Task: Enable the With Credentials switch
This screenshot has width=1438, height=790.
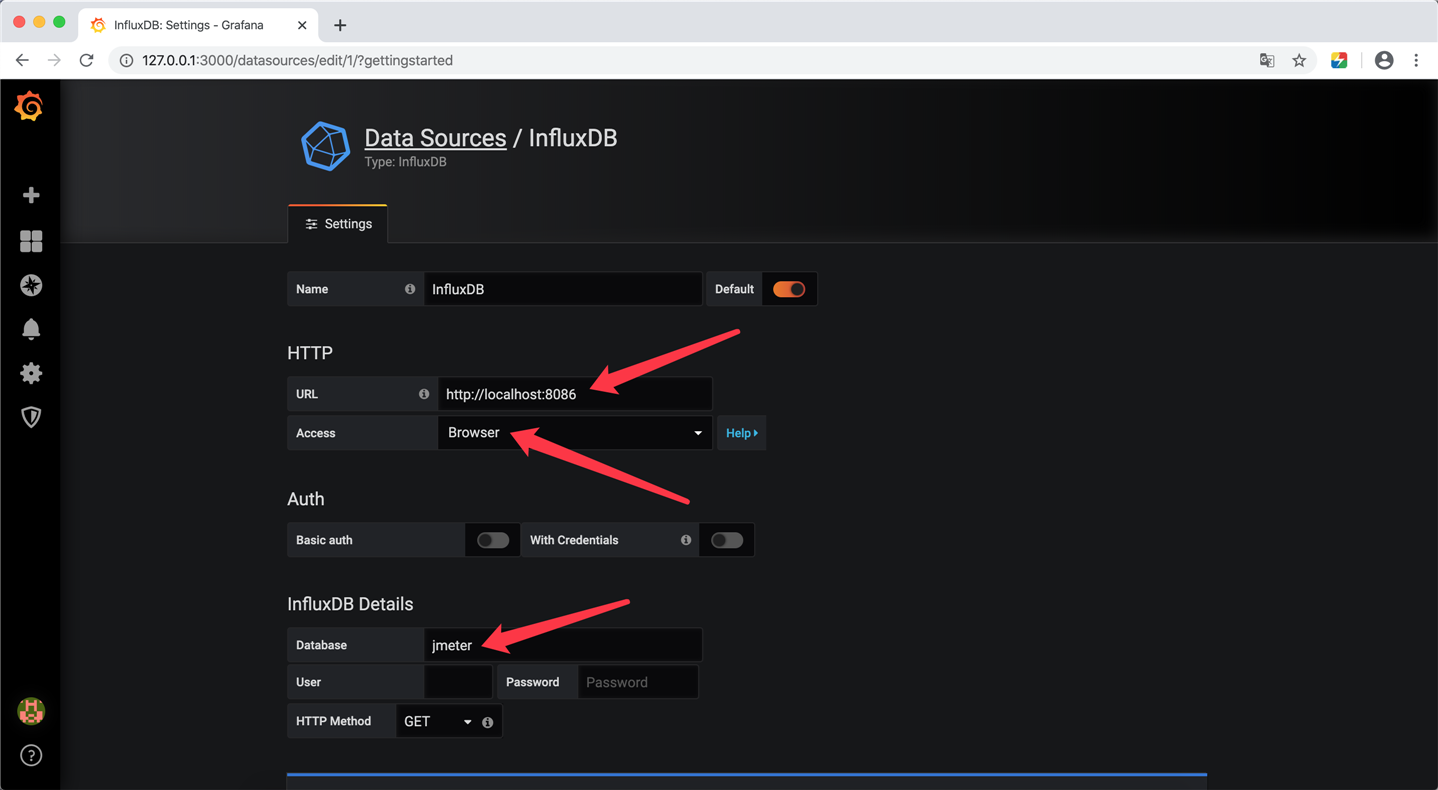Action: [x=727, y=540]
